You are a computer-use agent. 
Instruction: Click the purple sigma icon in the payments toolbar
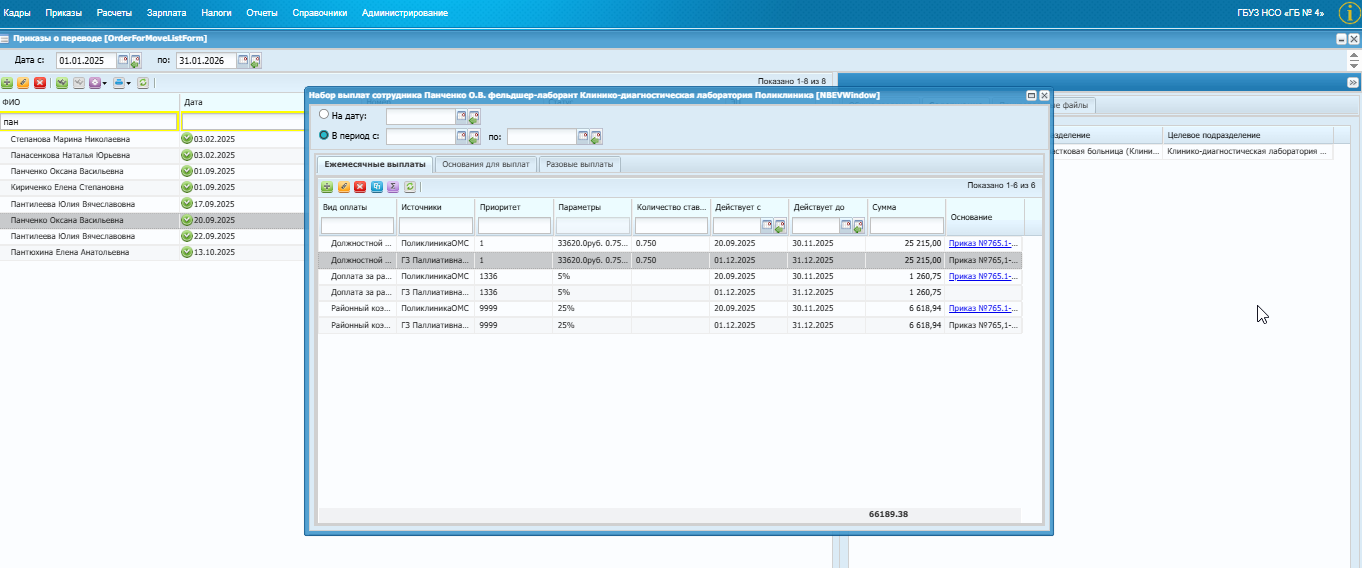[393, 187]
